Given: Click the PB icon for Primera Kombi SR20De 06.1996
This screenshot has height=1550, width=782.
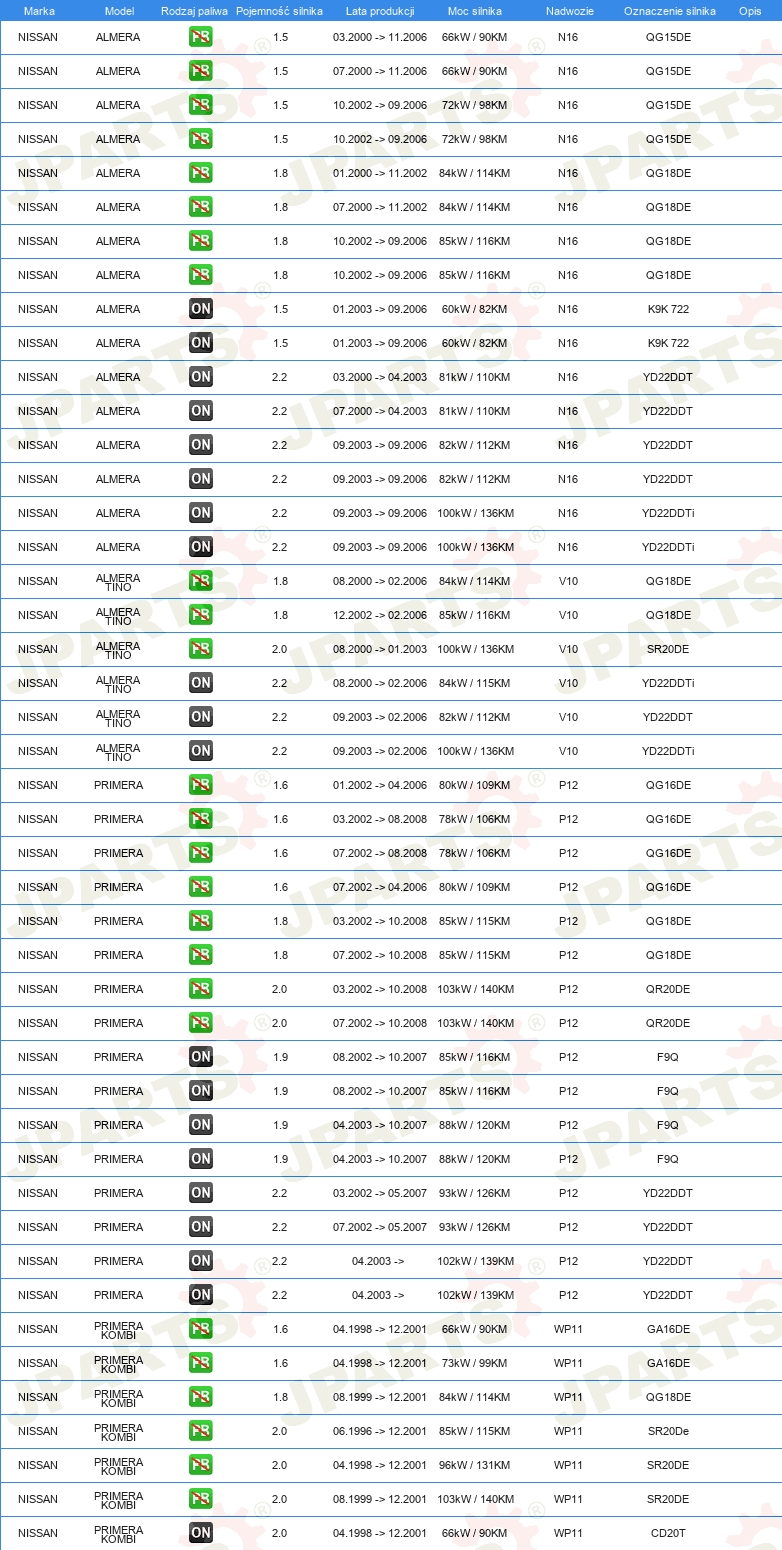Looking at the screenshot, I should [x=201, y=1431].
